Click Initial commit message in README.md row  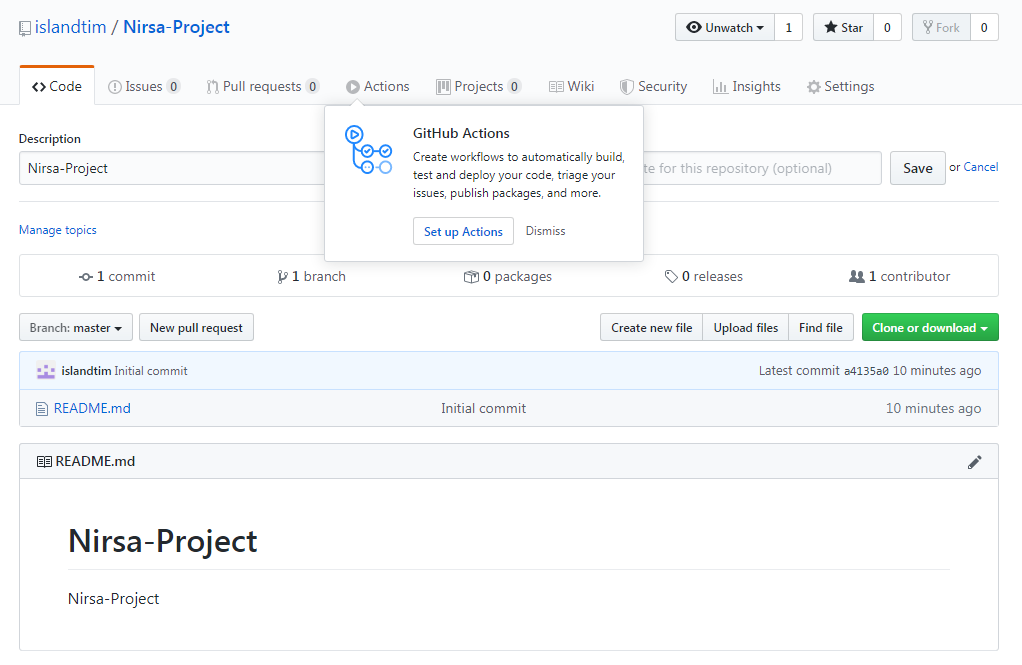483,408
